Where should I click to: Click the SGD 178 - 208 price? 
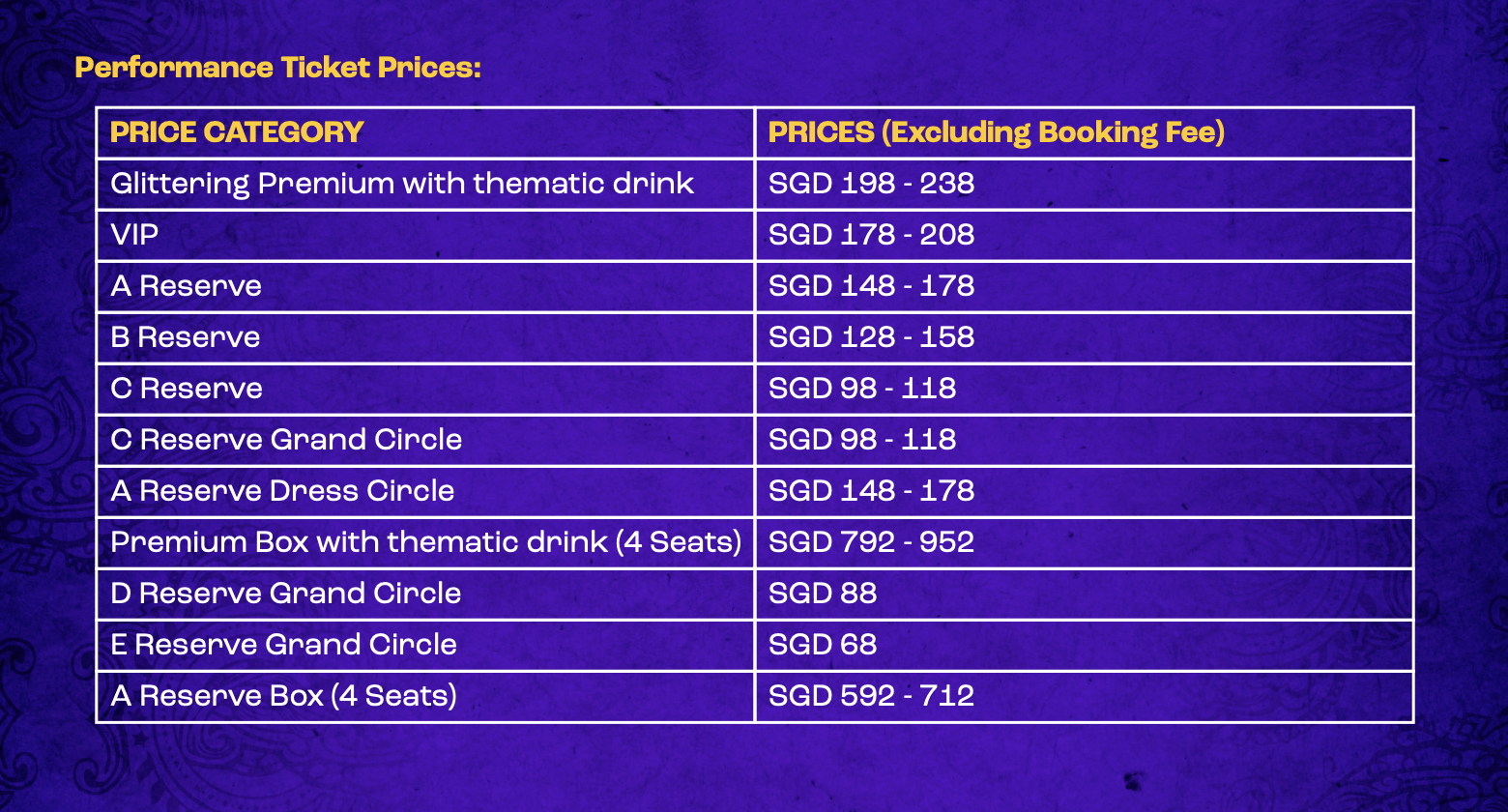click(x=871, y=235)
